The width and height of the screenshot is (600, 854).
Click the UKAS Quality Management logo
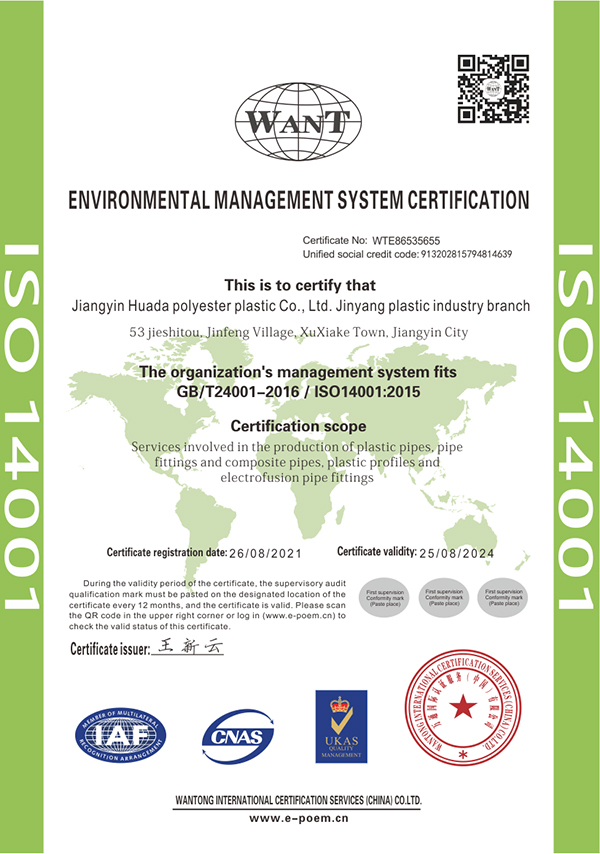(x=341, y=727)
